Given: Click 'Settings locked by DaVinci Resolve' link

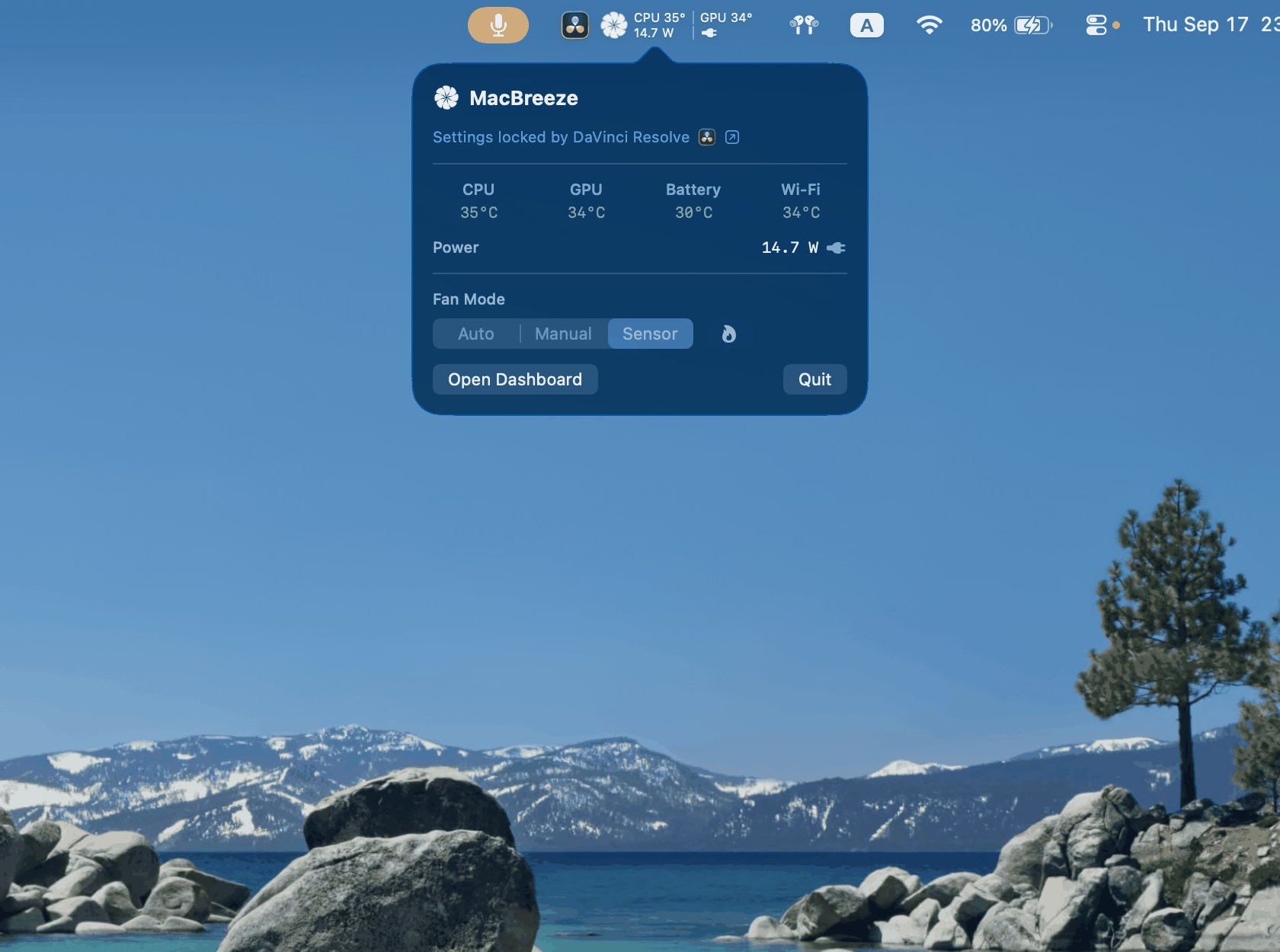Looking at the screenshot, I should tap(561, 137).
